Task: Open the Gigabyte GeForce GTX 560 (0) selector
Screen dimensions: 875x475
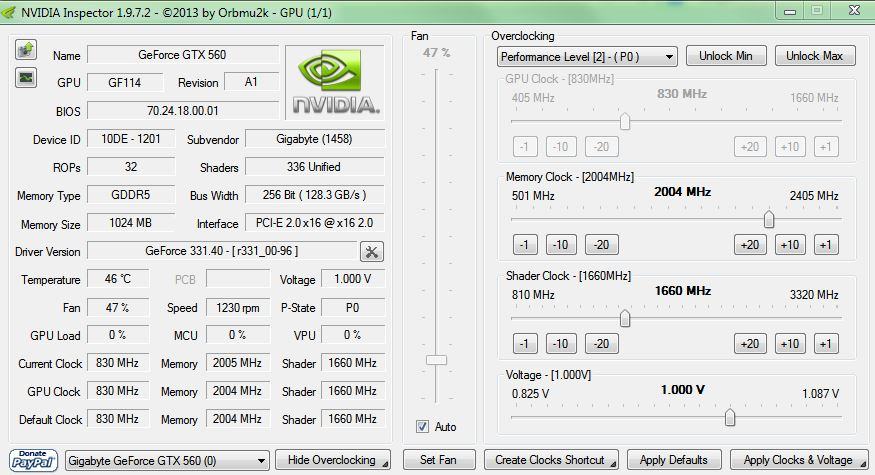Action: point(167,460)
